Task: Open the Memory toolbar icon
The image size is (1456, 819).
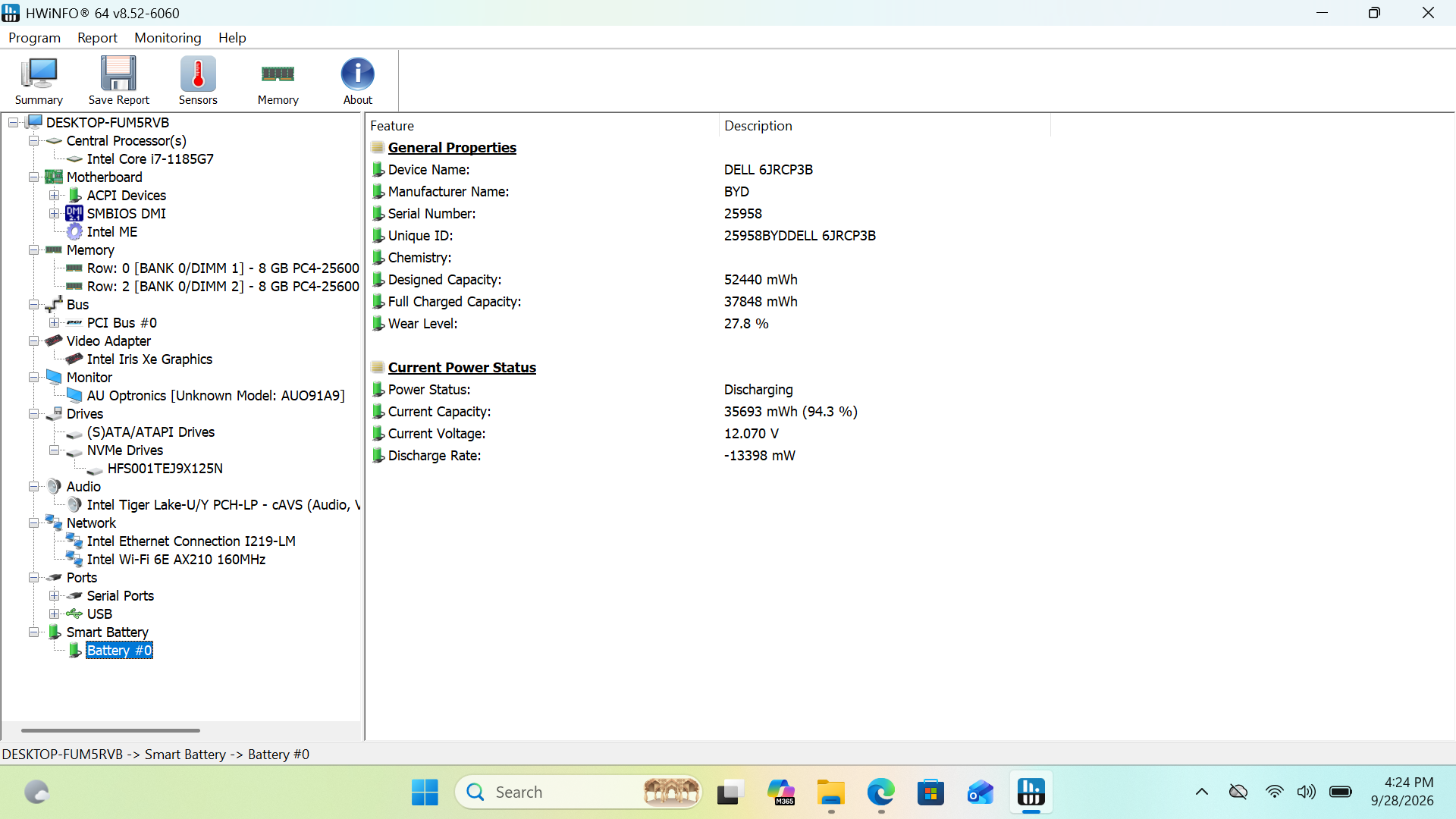Action: [x=278, y=80]
